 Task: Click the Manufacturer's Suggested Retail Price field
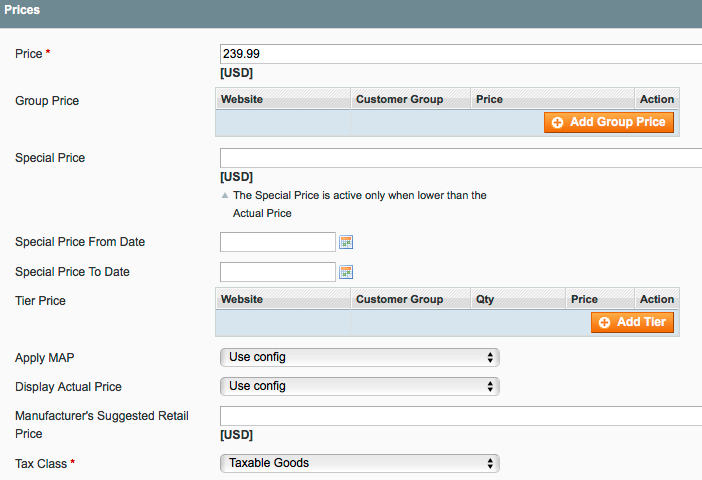(461, 416)
